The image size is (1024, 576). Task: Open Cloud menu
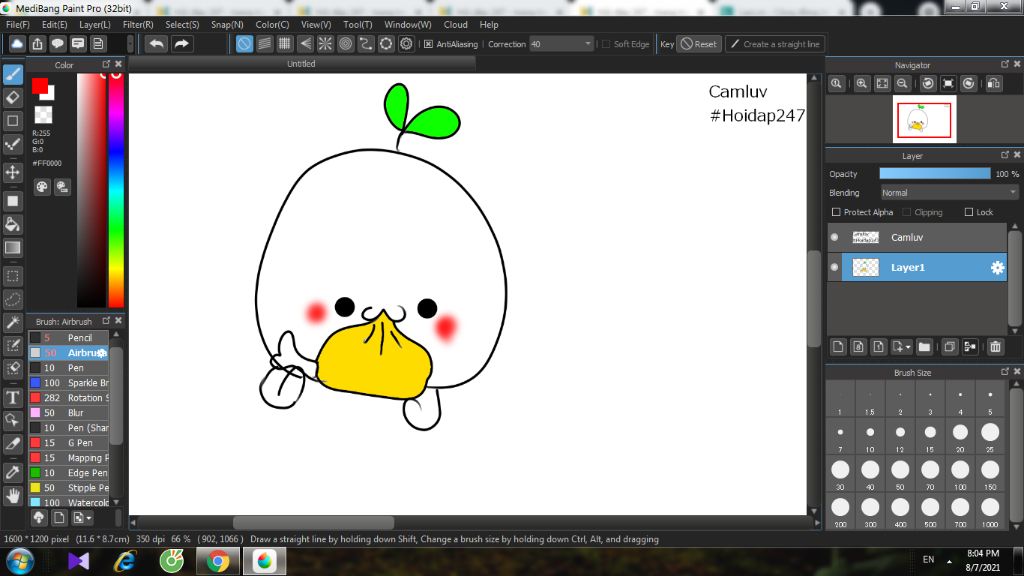pos(455,25)
